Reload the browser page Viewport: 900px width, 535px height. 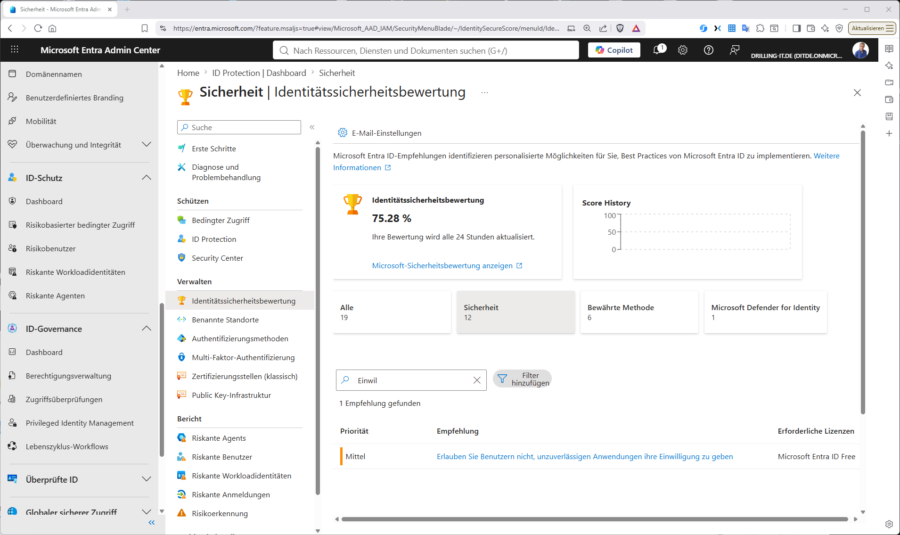tap(38, 28)
